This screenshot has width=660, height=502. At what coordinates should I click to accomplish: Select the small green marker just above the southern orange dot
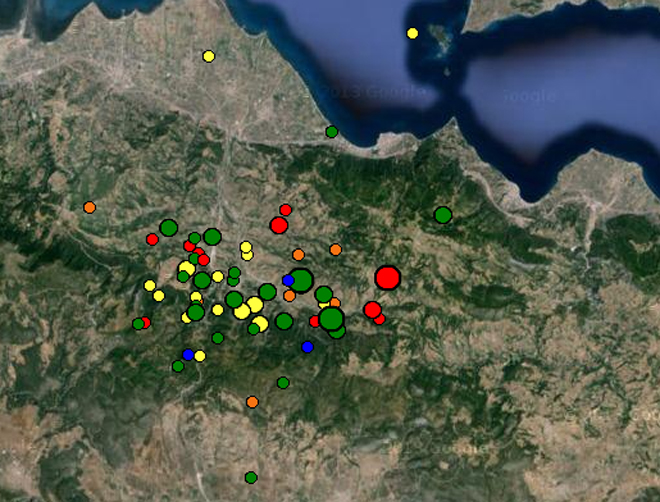pyautogui.click(x=283, y=382)
